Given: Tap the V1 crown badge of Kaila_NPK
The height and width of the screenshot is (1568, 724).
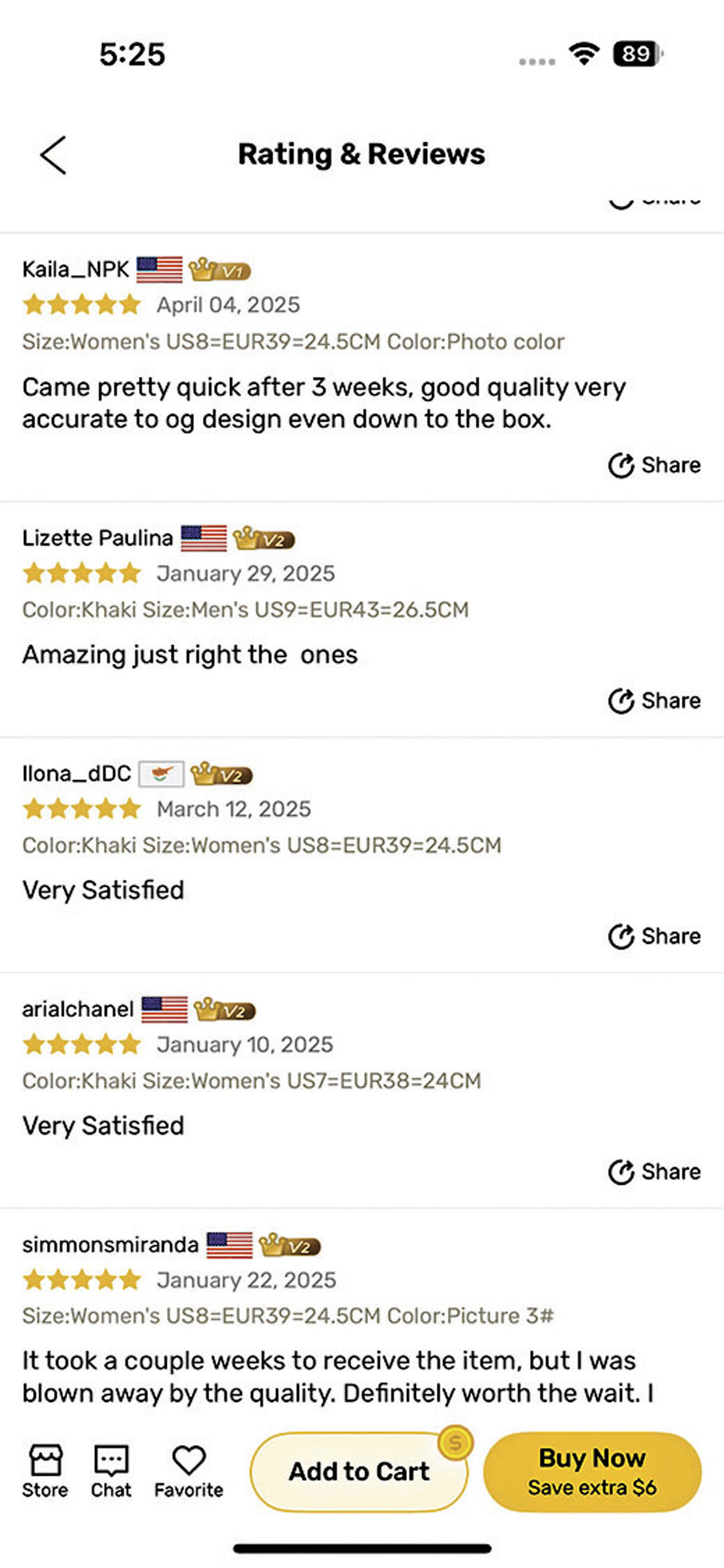Looking at the screenshot, I should 220,270.
